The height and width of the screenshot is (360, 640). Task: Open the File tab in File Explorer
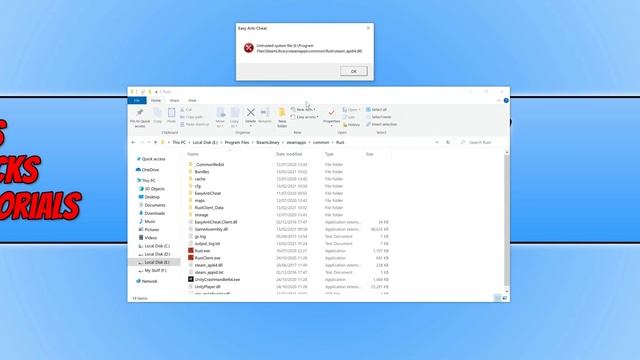[x=137, y=100]
